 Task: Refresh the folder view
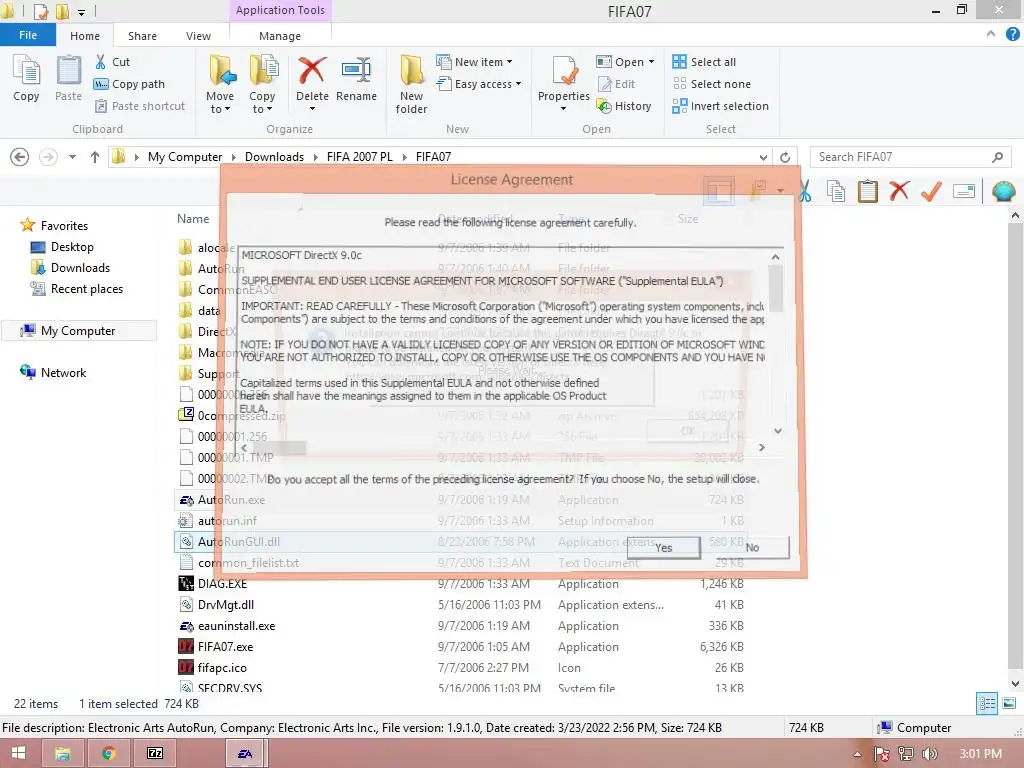point(785,157)
